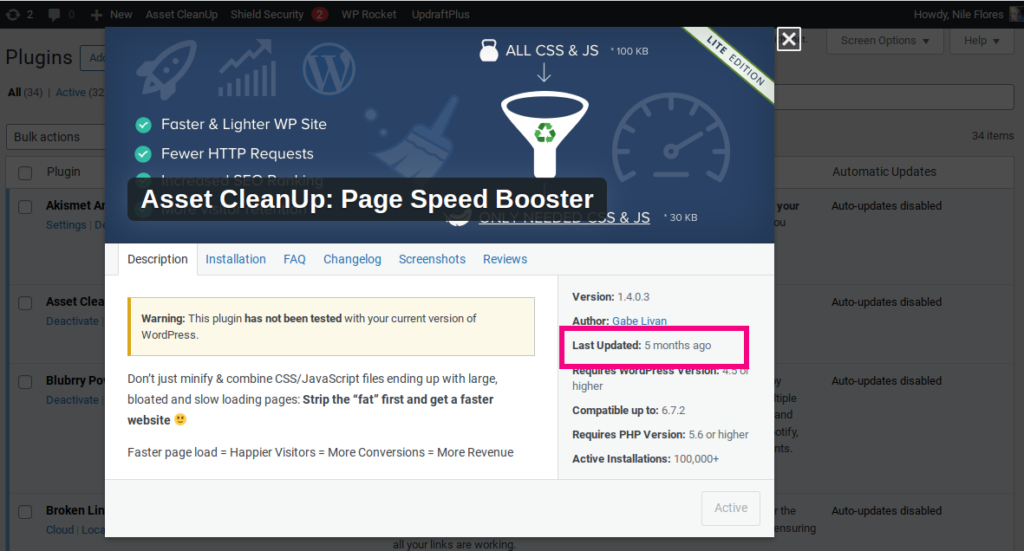Click the disabled Active button
This screenshot has width=1024, height=551.
[x=731, y=508]
